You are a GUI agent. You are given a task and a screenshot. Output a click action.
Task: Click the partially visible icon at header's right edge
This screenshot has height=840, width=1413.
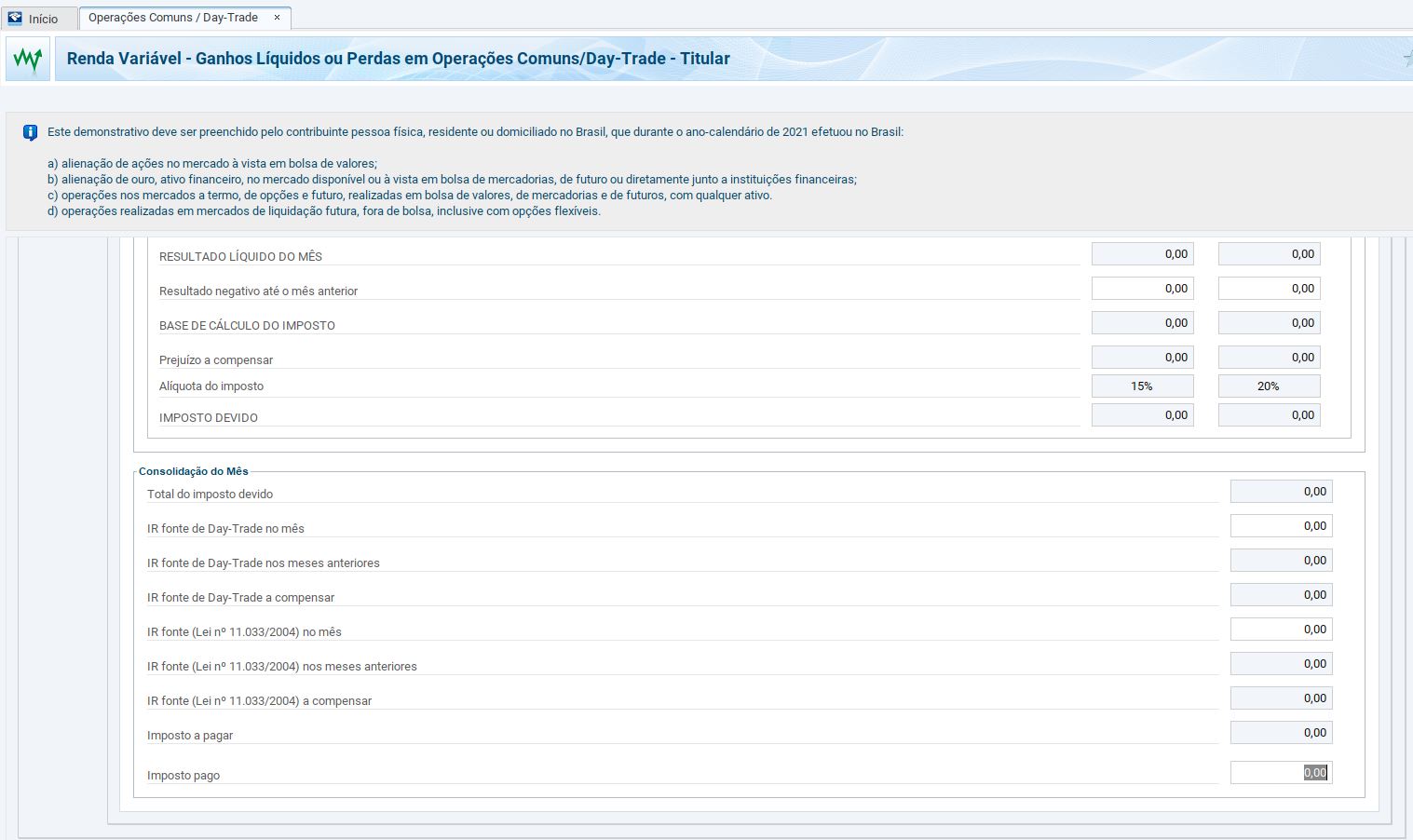[1406, 59]
